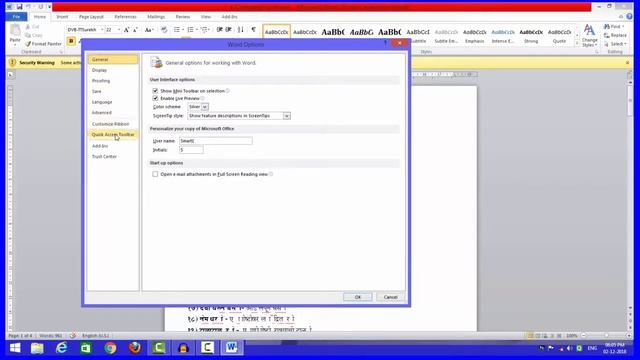Open the font name dropdown
Viewport: 640px width, 360px height.
(x=102, y=30)
